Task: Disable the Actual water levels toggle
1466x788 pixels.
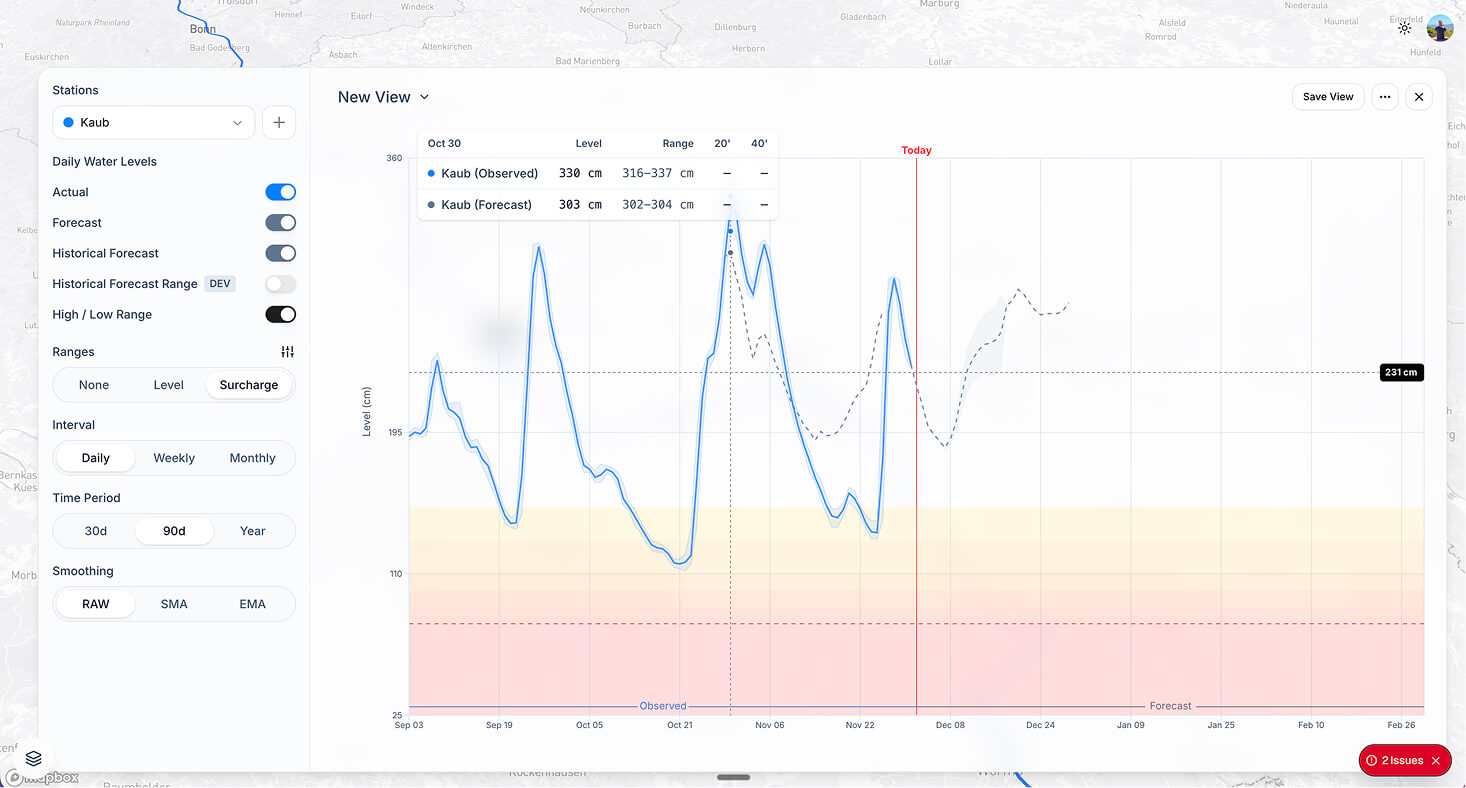Action: point(280,191)
